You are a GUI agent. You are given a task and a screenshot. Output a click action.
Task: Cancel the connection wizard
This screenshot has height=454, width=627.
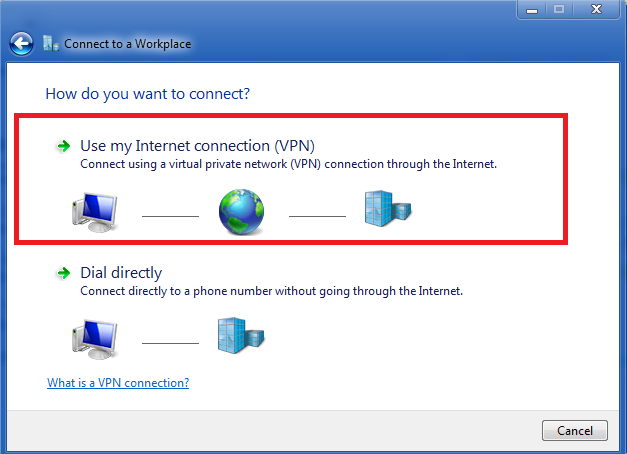click(x=575, y=430)
